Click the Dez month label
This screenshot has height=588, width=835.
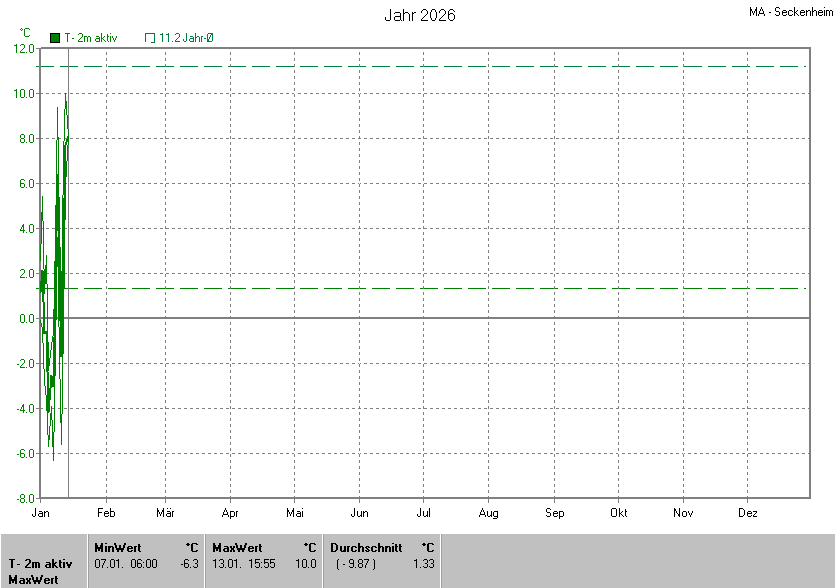pos(747,513)
